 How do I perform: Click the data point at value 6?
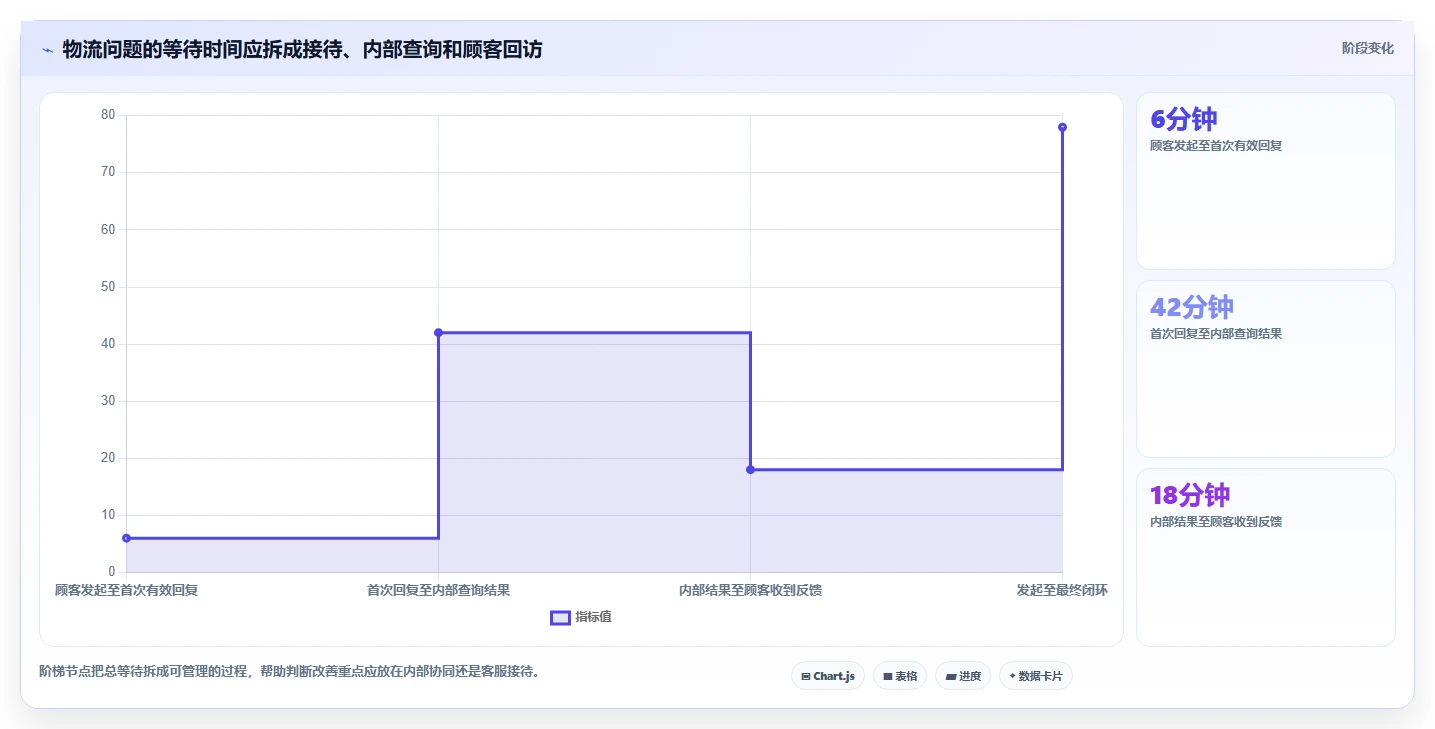point(126,538)
